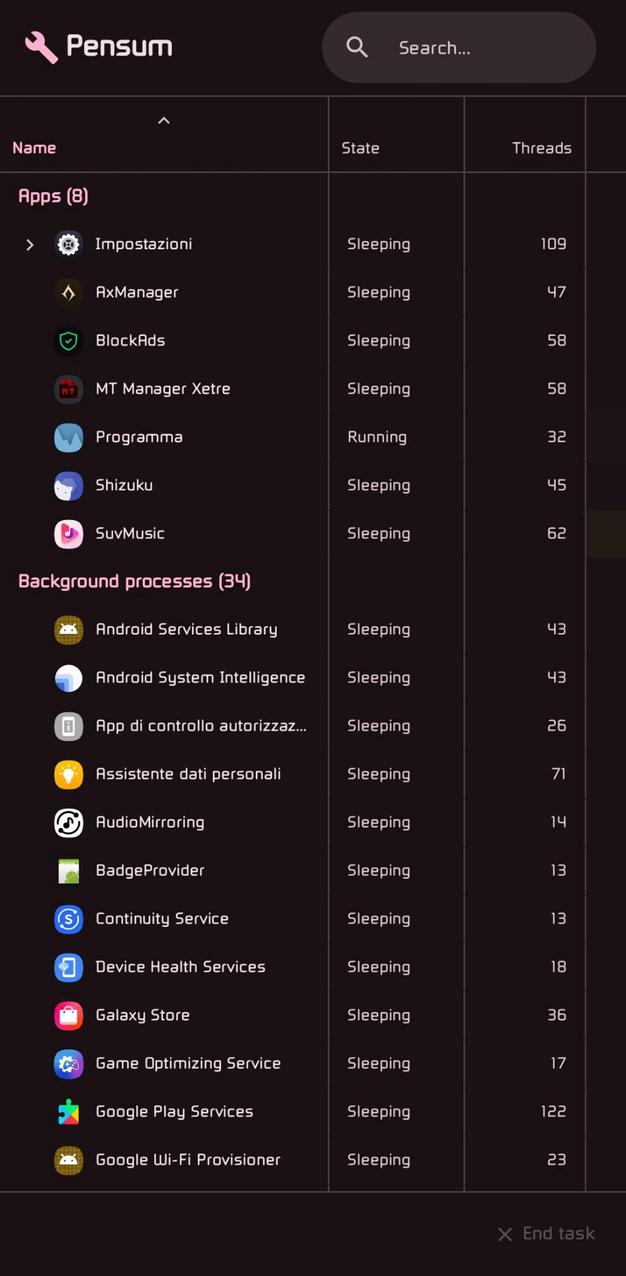
Task: Click the Continuity Service icon
Action: 68,919
